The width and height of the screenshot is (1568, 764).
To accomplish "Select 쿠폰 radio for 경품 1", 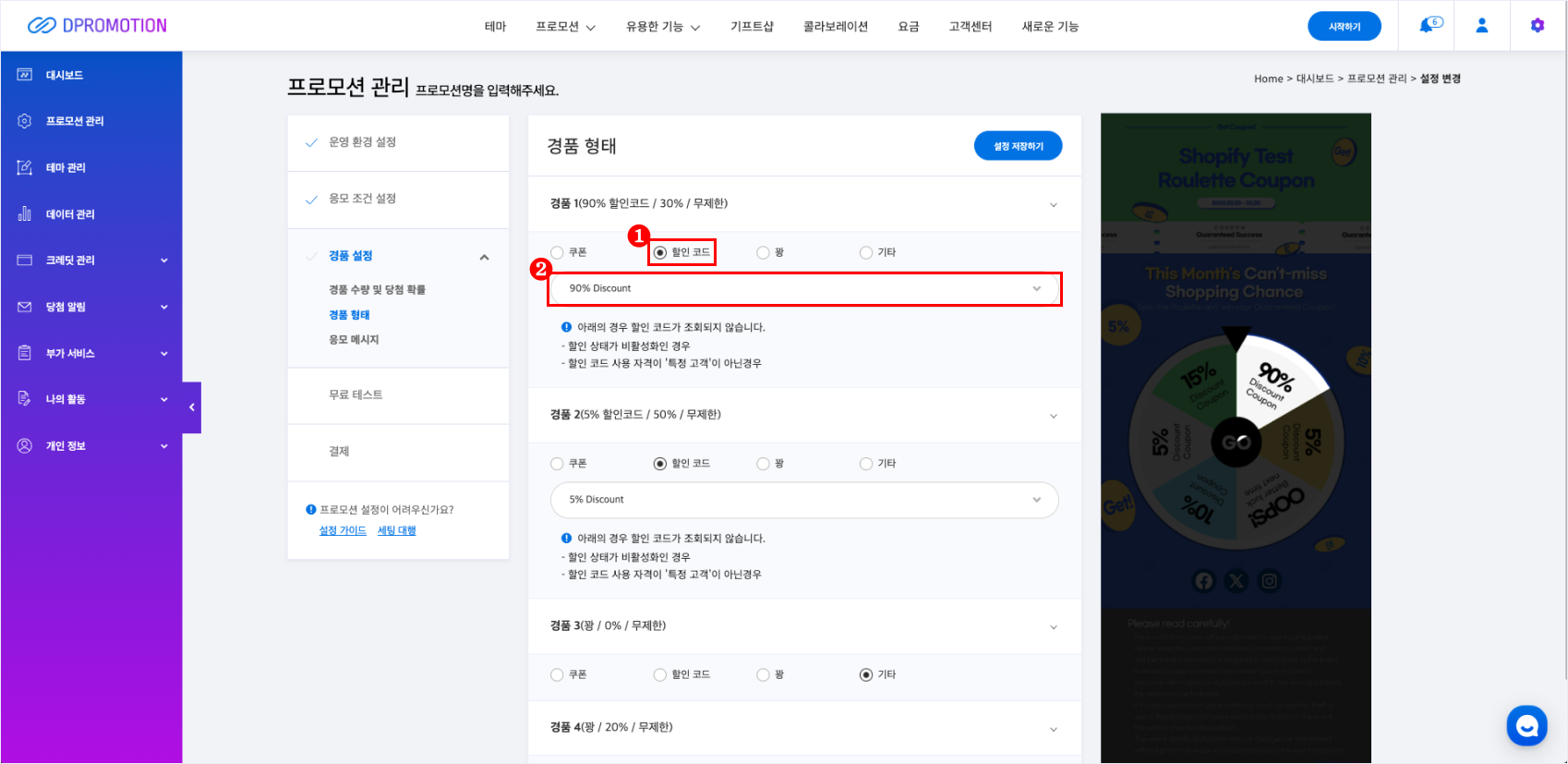I will pyautogui.click(x=557, y=253).
